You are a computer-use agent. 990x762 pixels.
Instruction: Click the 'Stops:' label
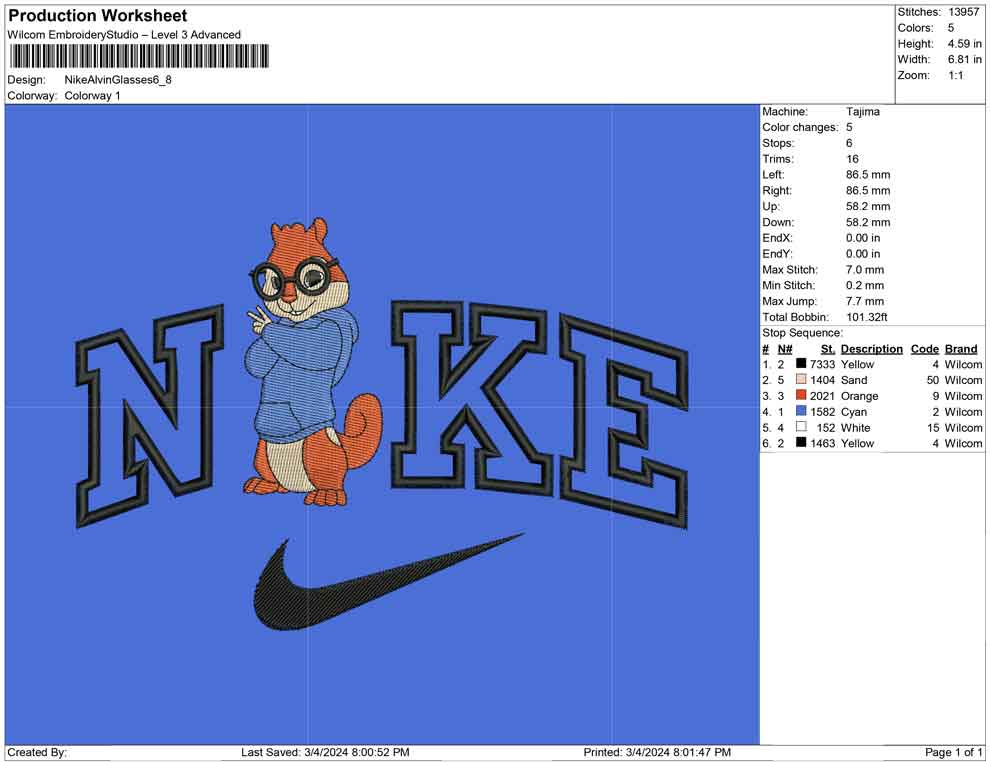click(778, 143)
